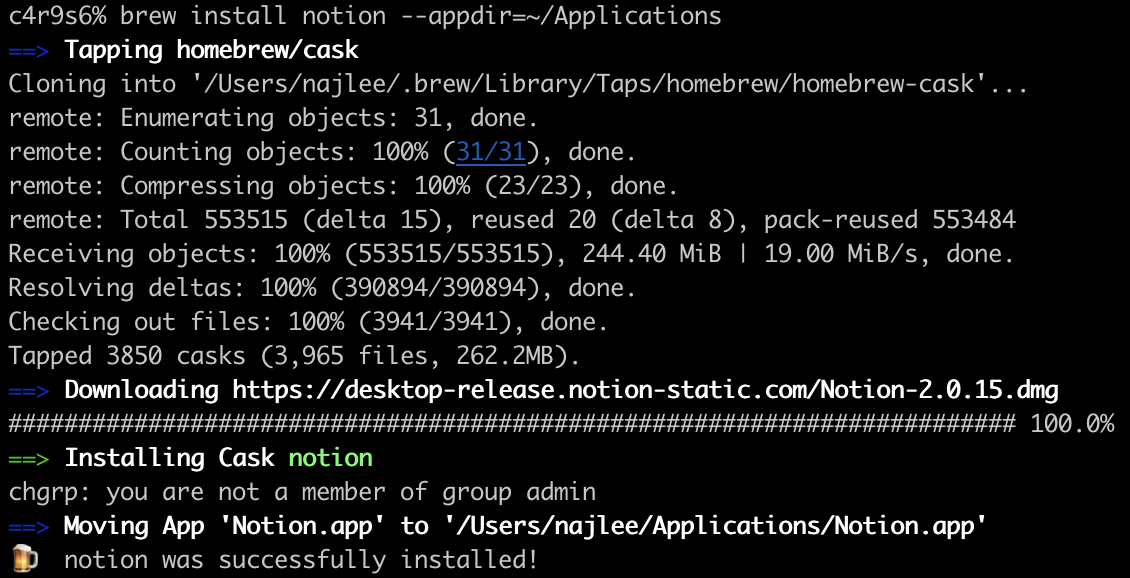Click the 'Cloning into' path line
This screenshot has width=1130, height=578.
coord(518,84)
